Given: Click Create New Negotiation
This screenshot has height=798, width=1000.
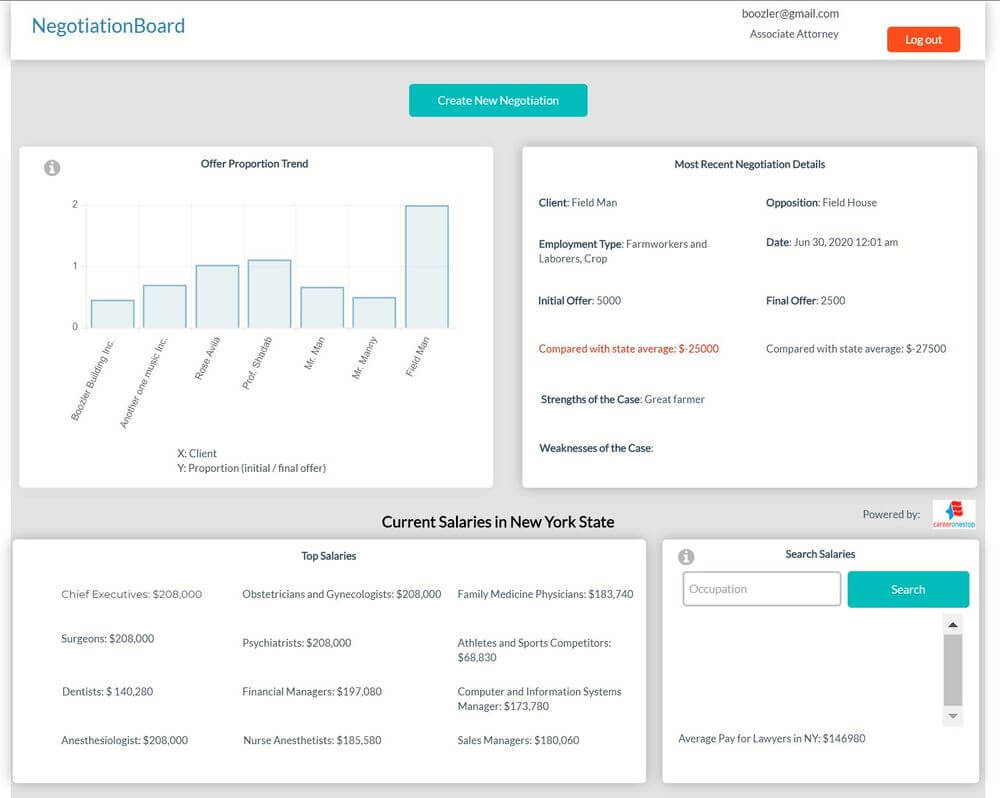Looking at the screenshot, I should click(497, 100).
